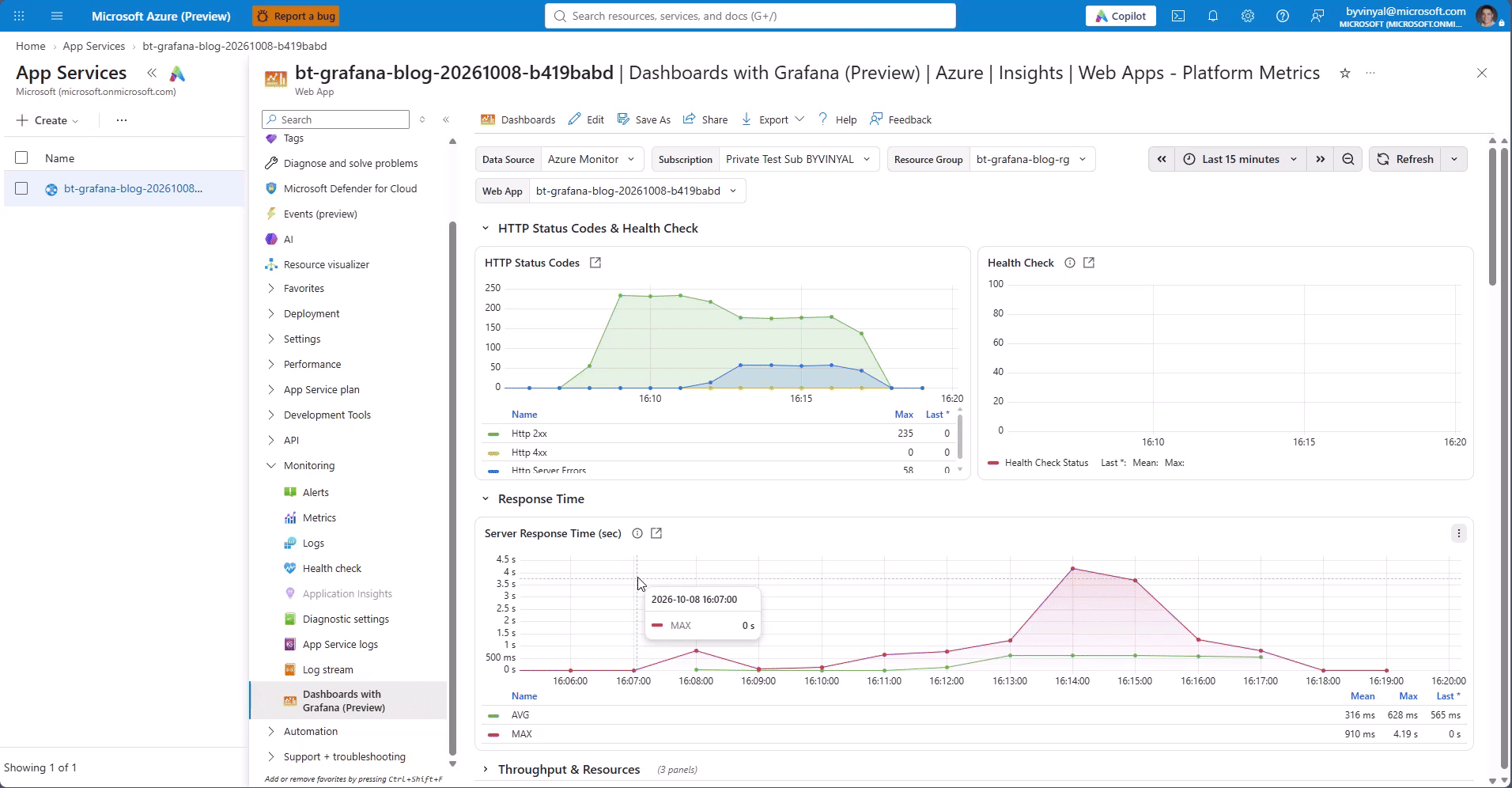The width and height of the screenshot is (1512, 788).
Task: Open Server Response Time external link icon
Action: (656, 533)
